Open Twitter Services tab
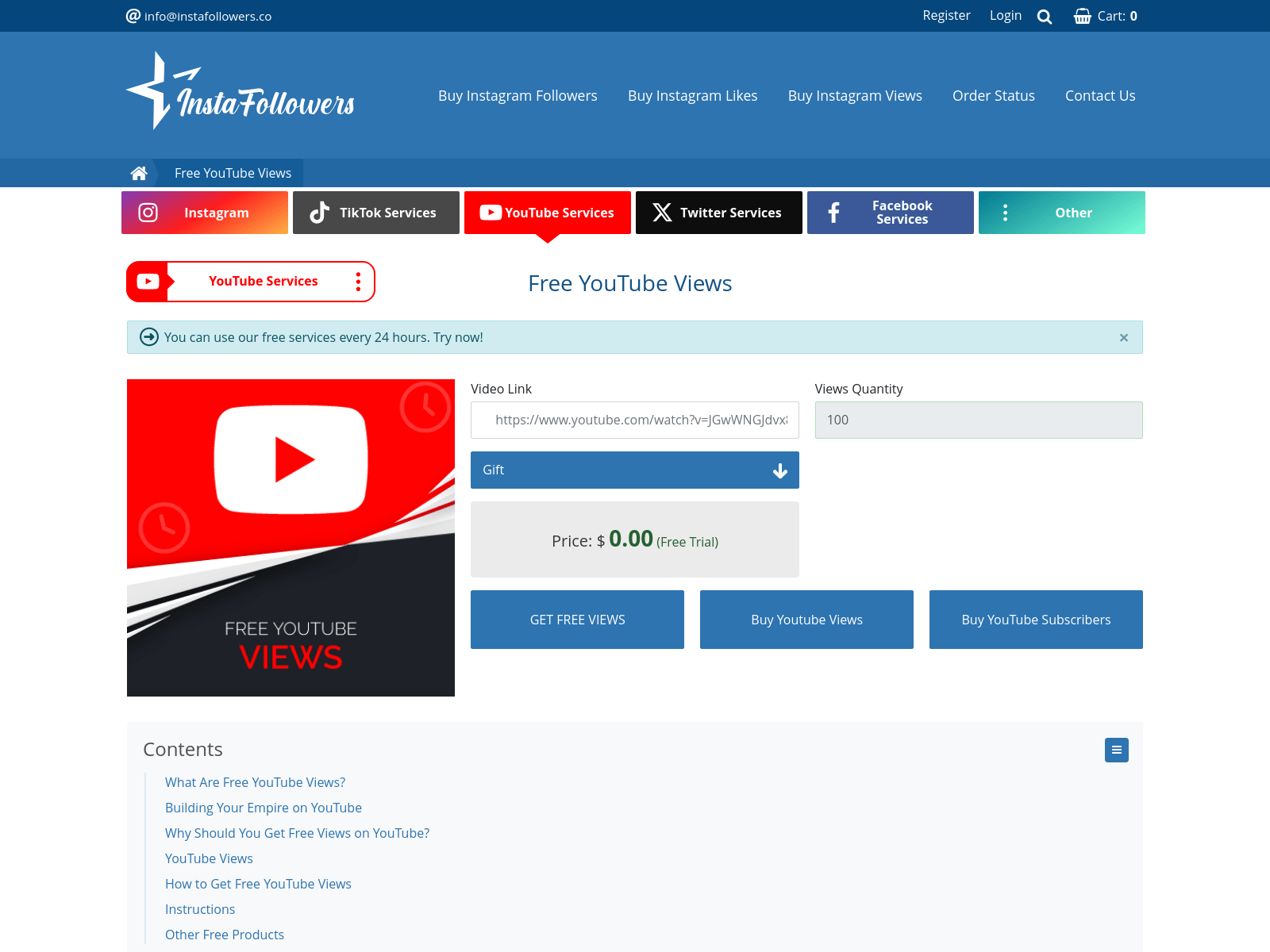The image size is (1270, 952). click(719, 213)
